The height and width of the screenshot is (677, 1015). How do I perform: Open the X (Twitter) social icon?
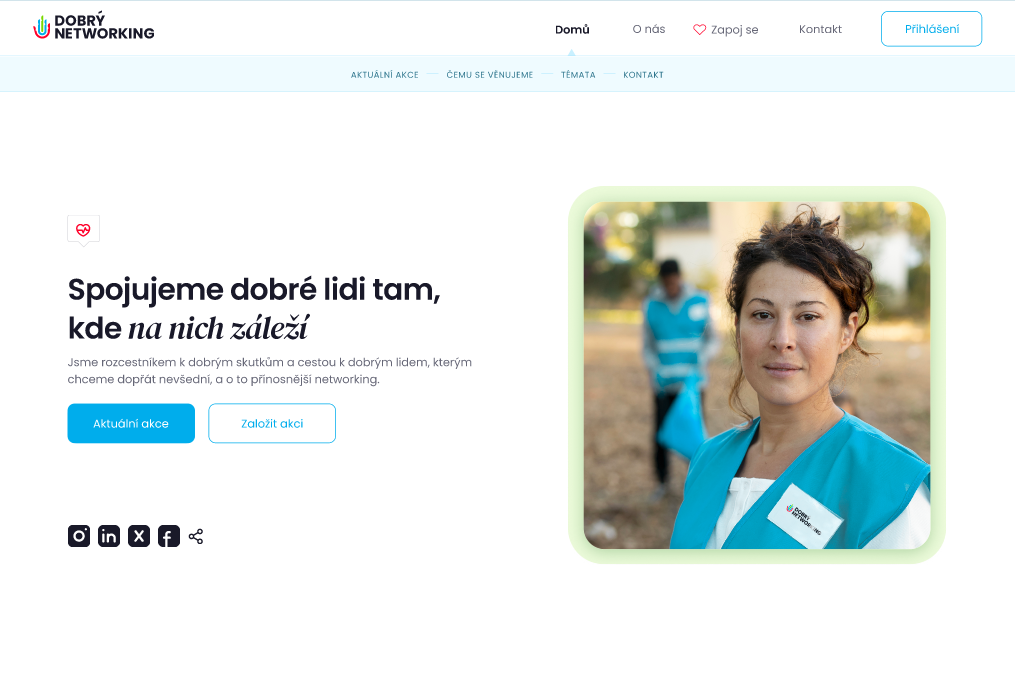[139, 536]
